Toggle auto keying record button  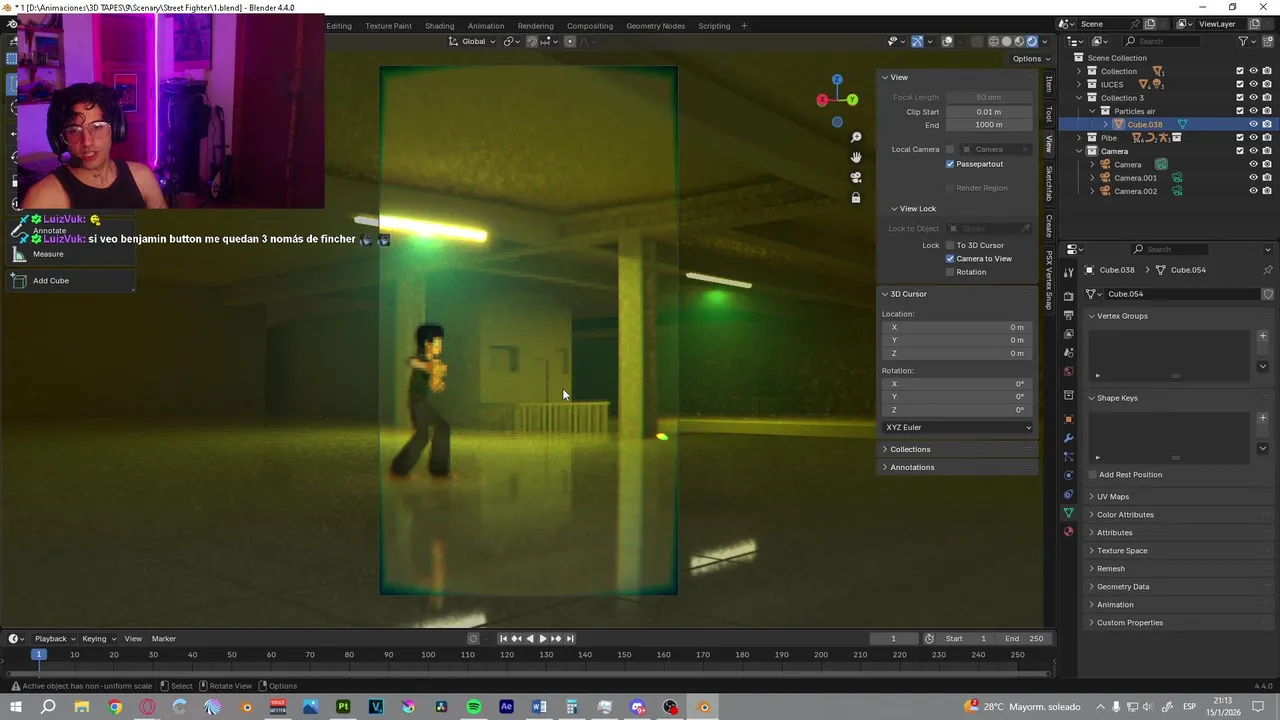[473, 639]
